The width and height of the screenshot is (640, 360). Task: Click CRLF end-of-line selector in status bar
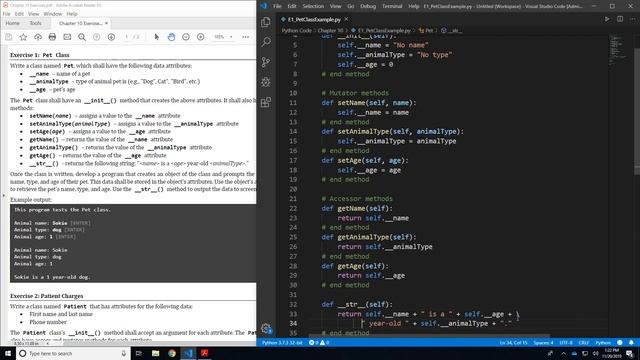[584, 342]
